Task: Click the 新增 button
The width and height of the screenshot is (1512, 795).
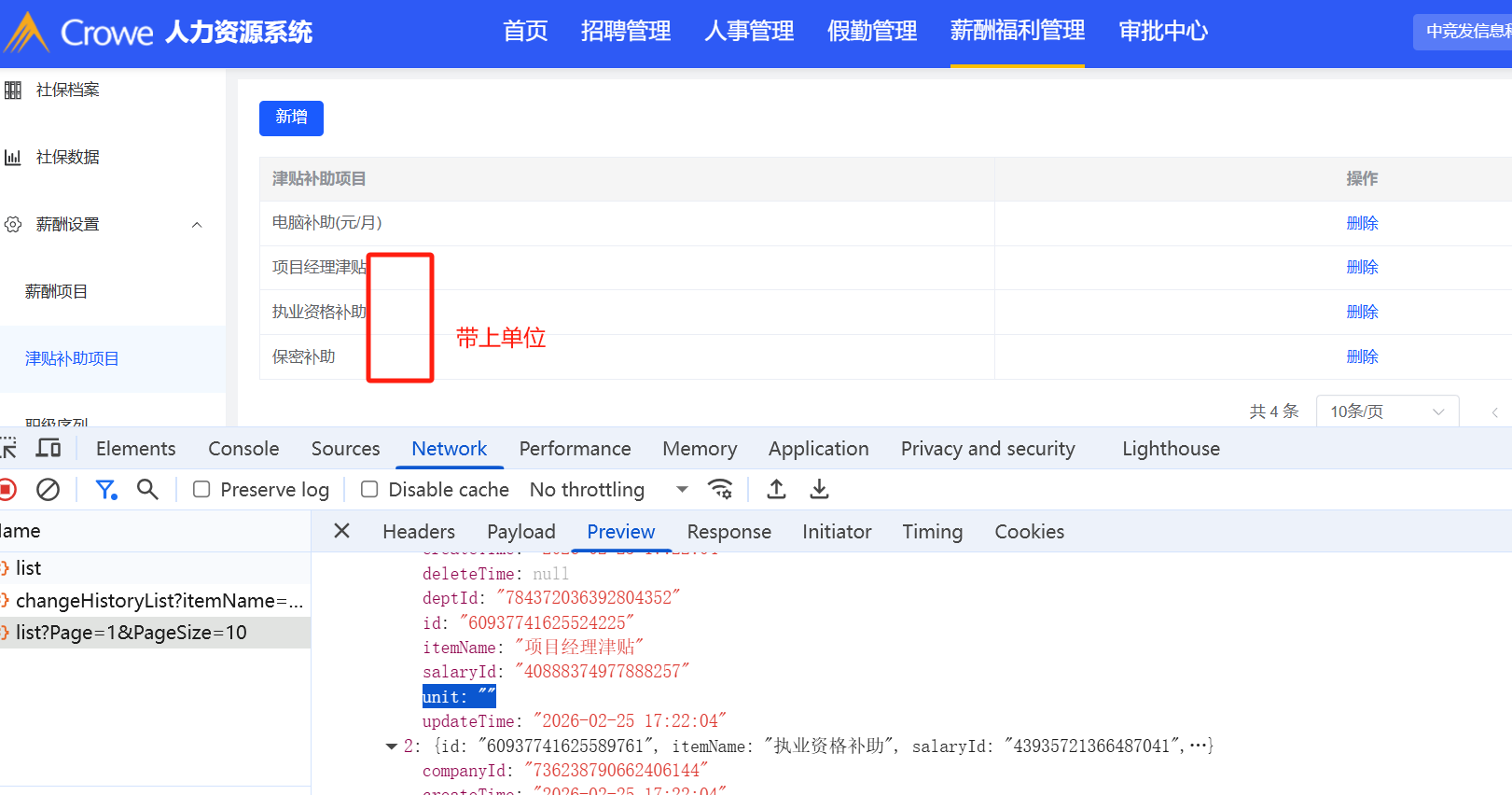Action: coord(291,119)
